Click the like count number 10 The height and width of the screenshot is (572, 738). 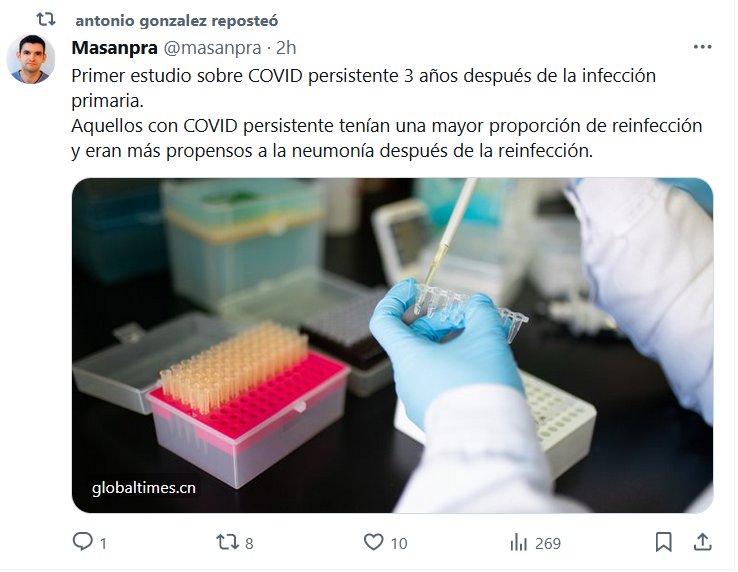399,543
